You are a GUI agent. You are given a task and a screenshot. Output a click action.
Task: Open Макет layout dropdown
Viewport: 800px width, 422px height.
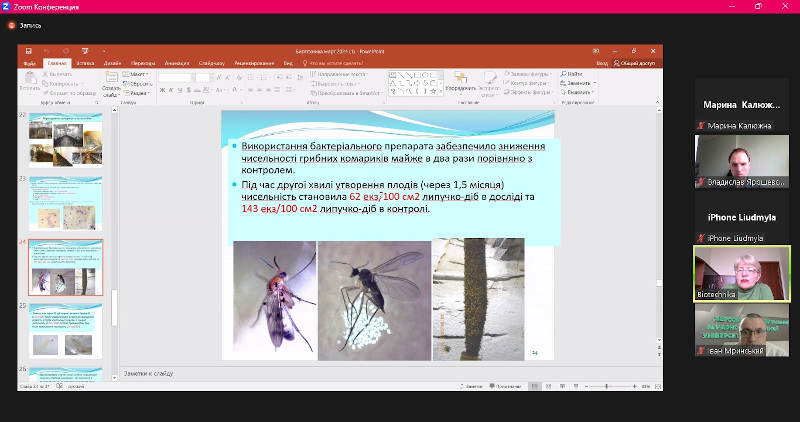[x=135, y=75]
